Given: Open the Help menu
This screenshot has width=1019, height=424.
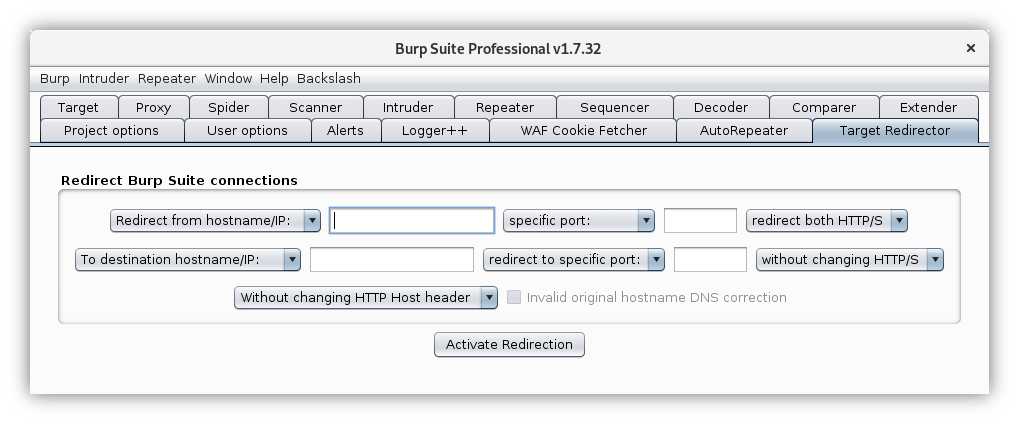Looking at the screenshot, I should (x=274, y=79).
